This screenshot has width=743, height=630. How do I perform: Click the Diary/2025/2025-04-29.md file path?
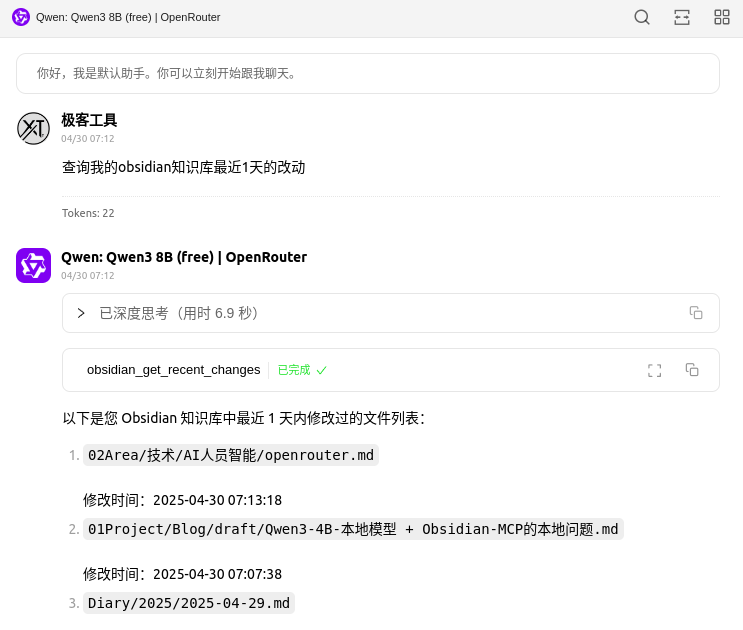click(x=189, y=603)
